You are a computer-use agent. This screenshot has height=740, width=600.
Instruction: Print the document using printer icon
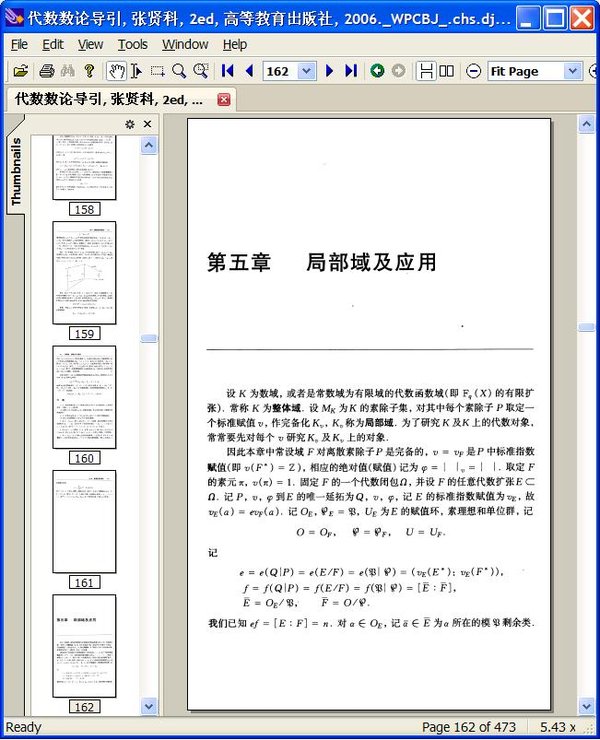(47, 71)
